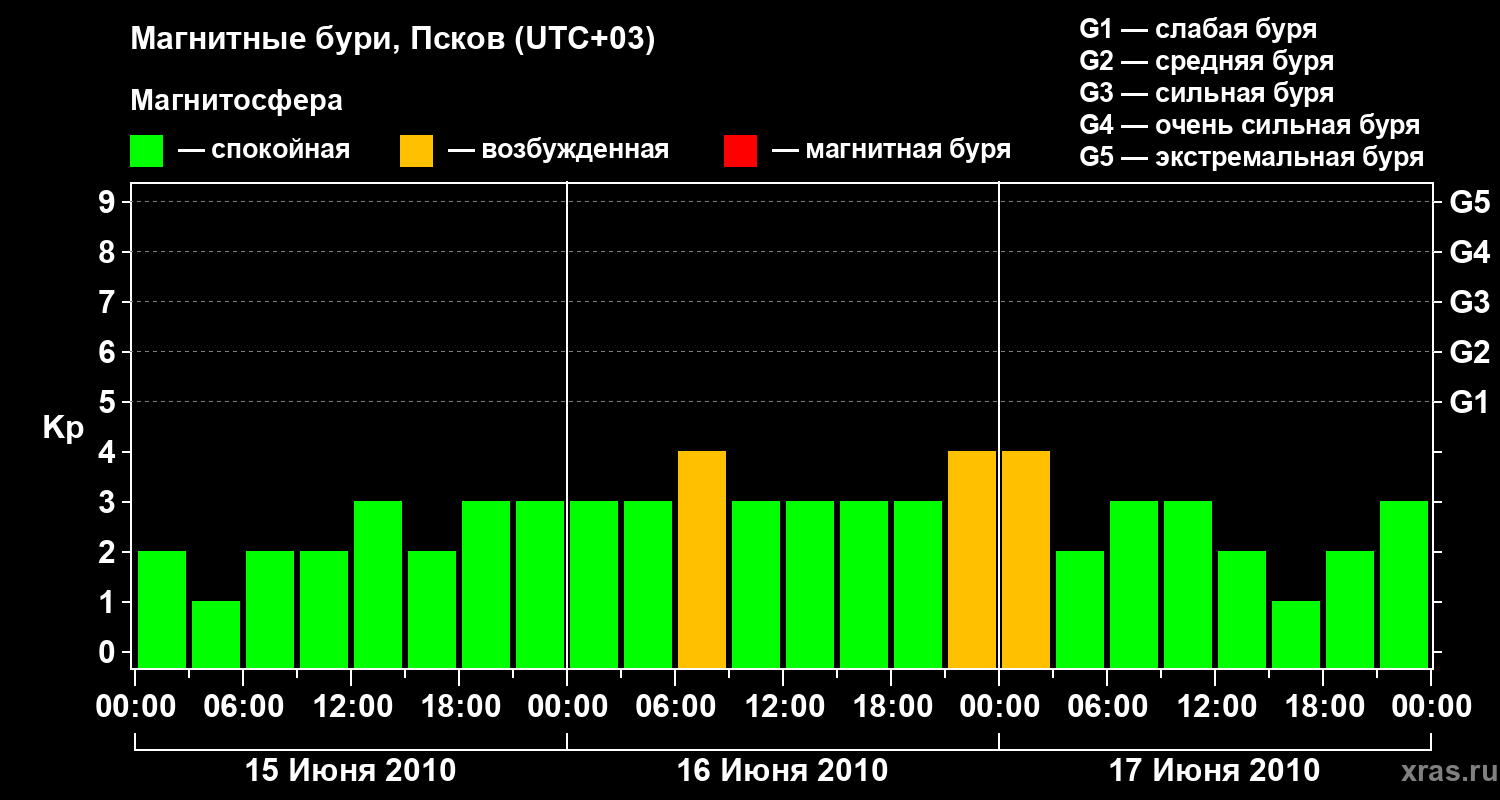Click the green bar starting 00:00 on 16 Июня
Image resolution: width=1500 pixels, height=800 pixels.
coord(594,584)
